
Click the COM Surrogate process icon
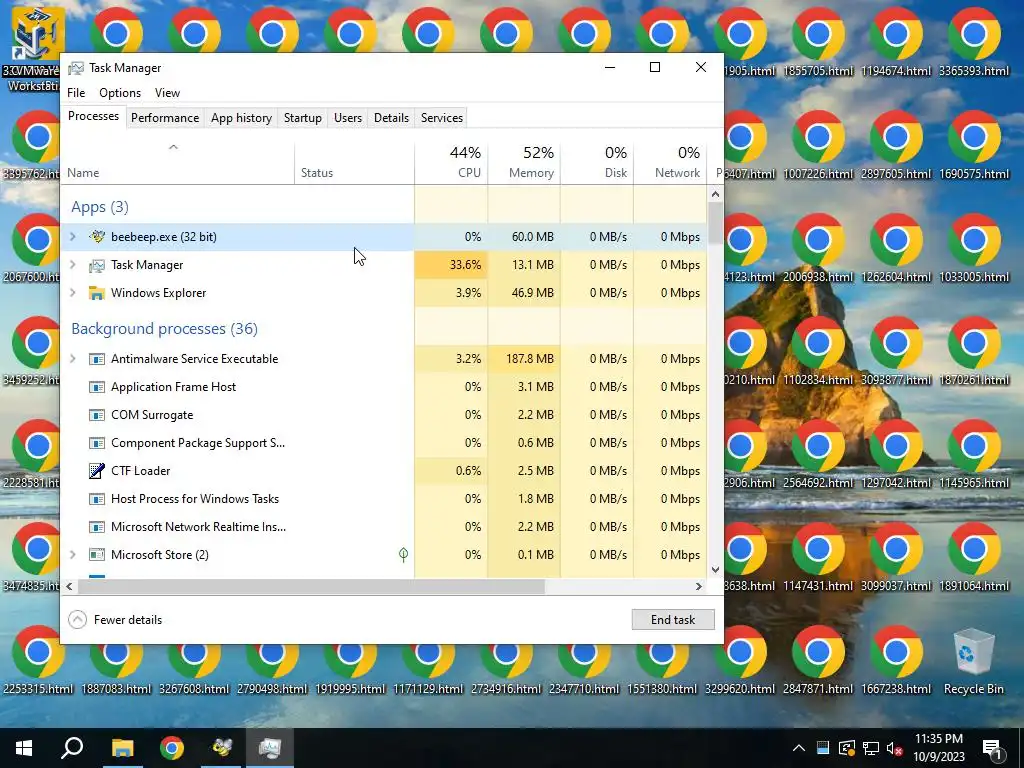click(x=97, y=415)
